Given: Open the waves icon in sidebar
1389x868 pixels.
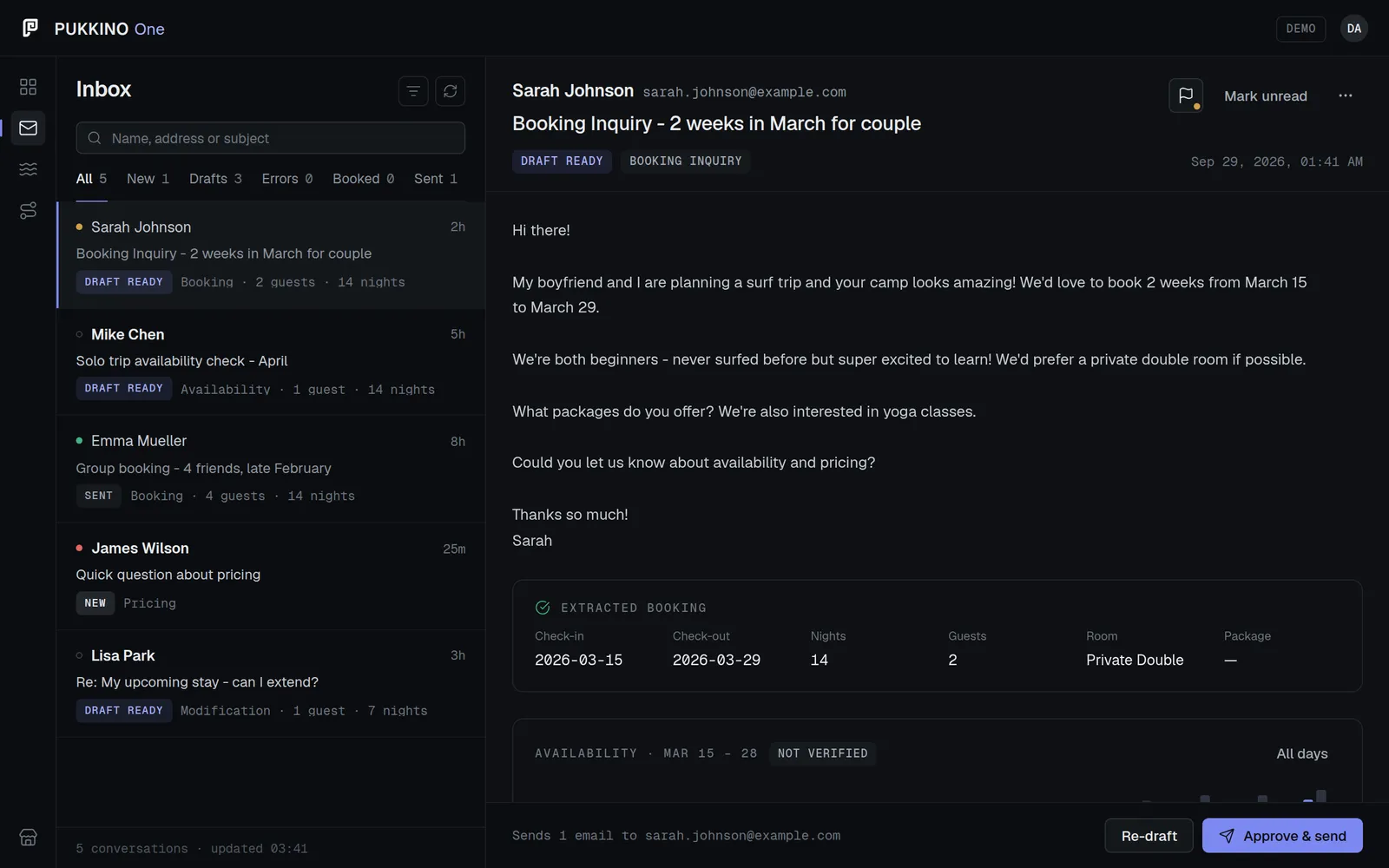Looking at the screenshot, I should 28,169.
